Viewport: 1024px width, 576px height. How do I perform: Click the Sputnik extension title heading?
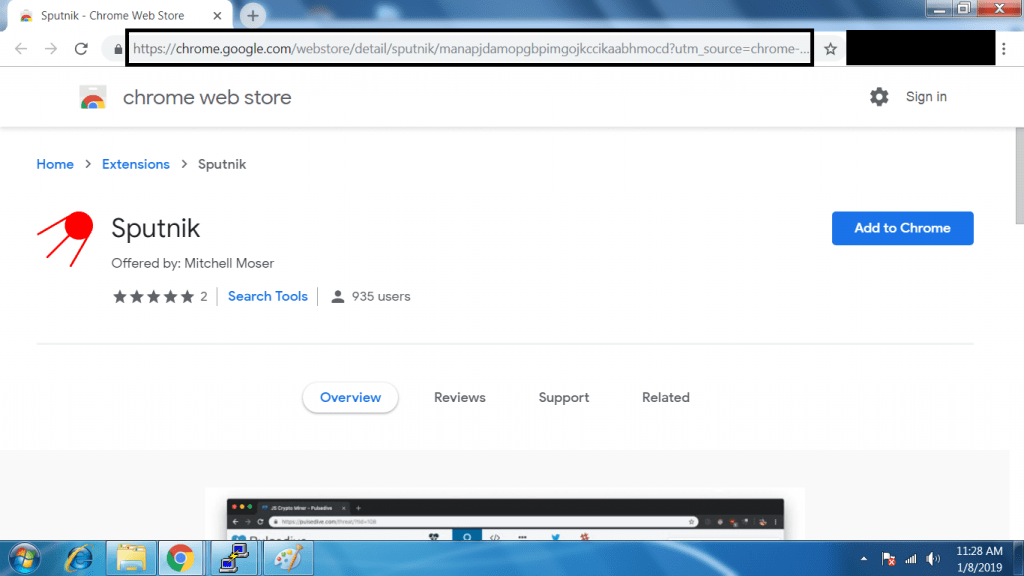[x=155, y=229]
